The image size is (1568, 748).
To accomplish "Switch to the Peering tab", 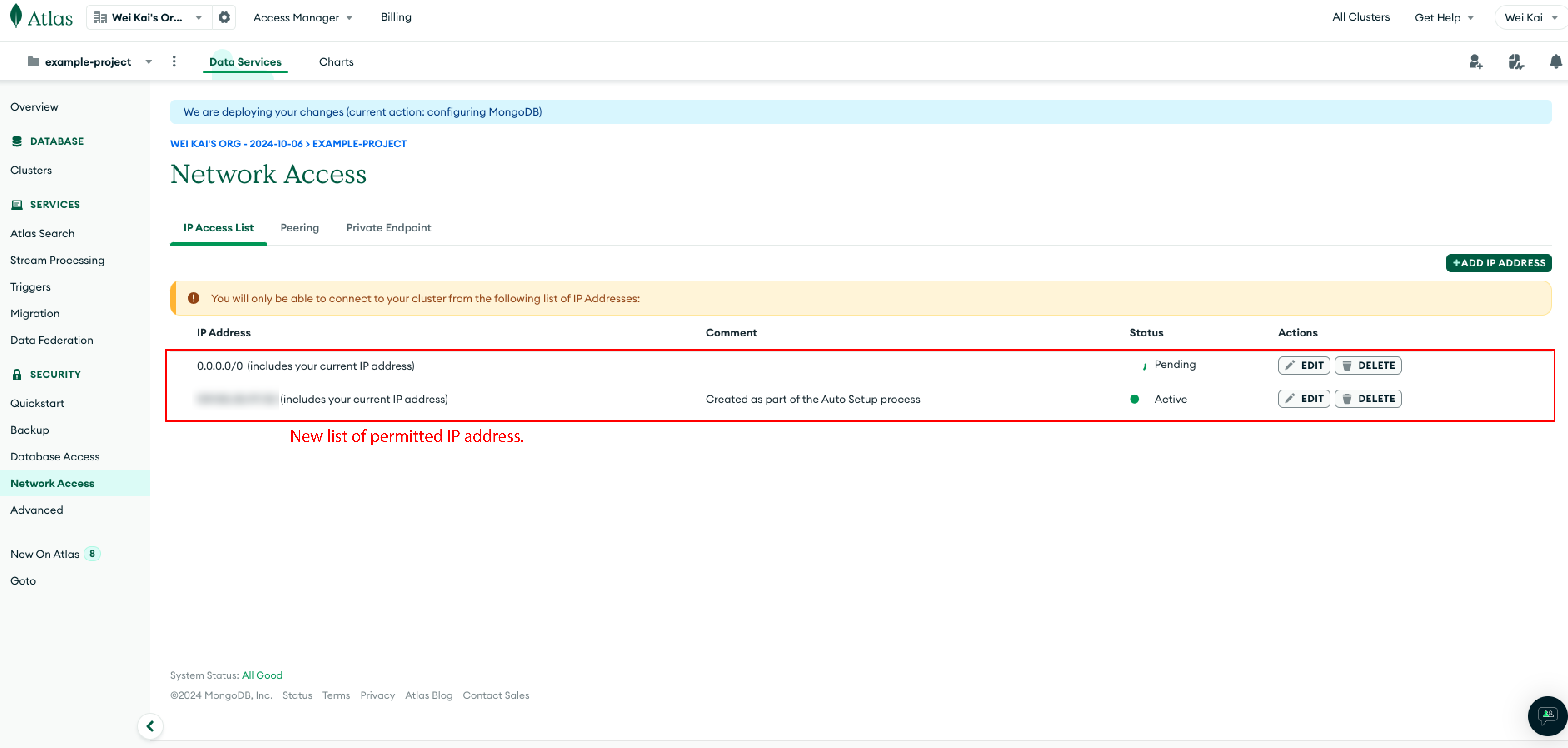I will pos(300,227).
